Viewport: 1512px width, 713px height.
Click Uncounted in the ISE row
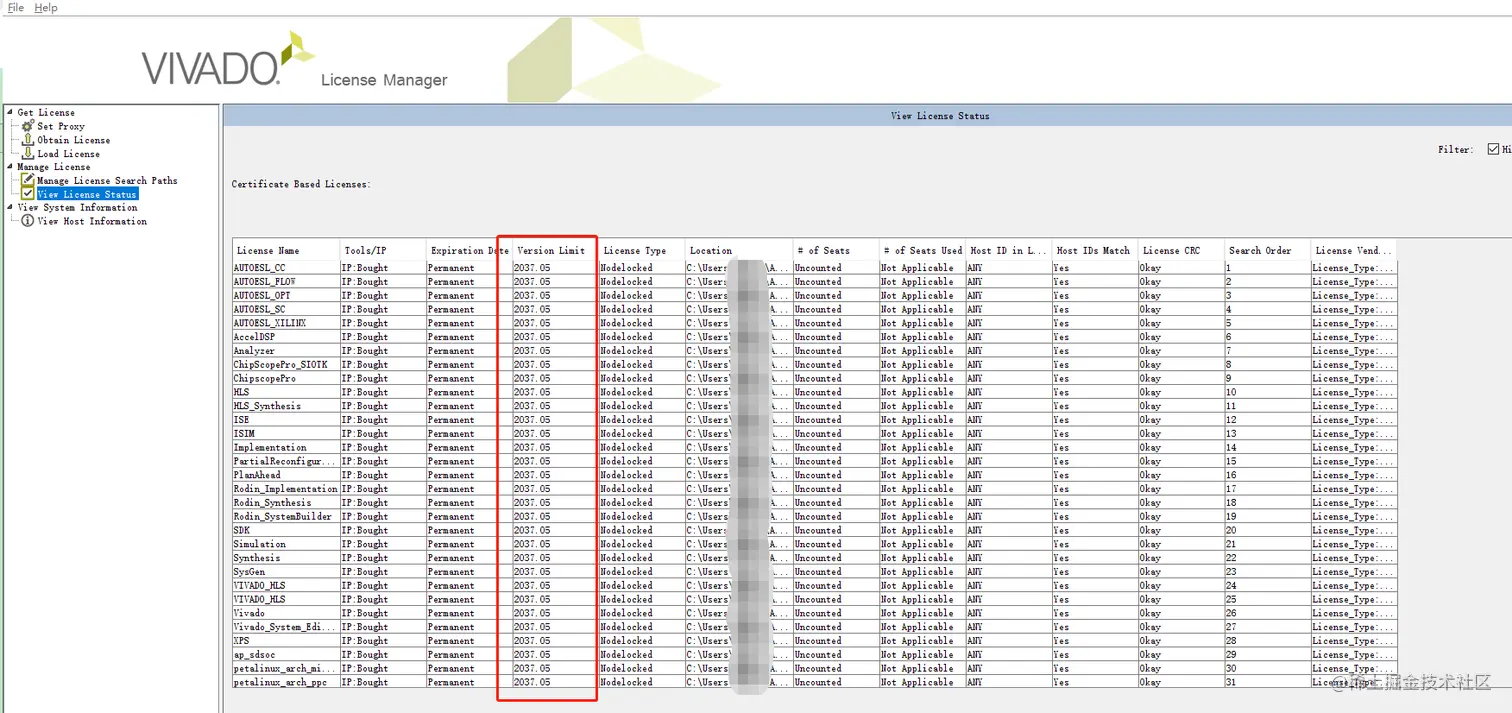click(818, 420)
